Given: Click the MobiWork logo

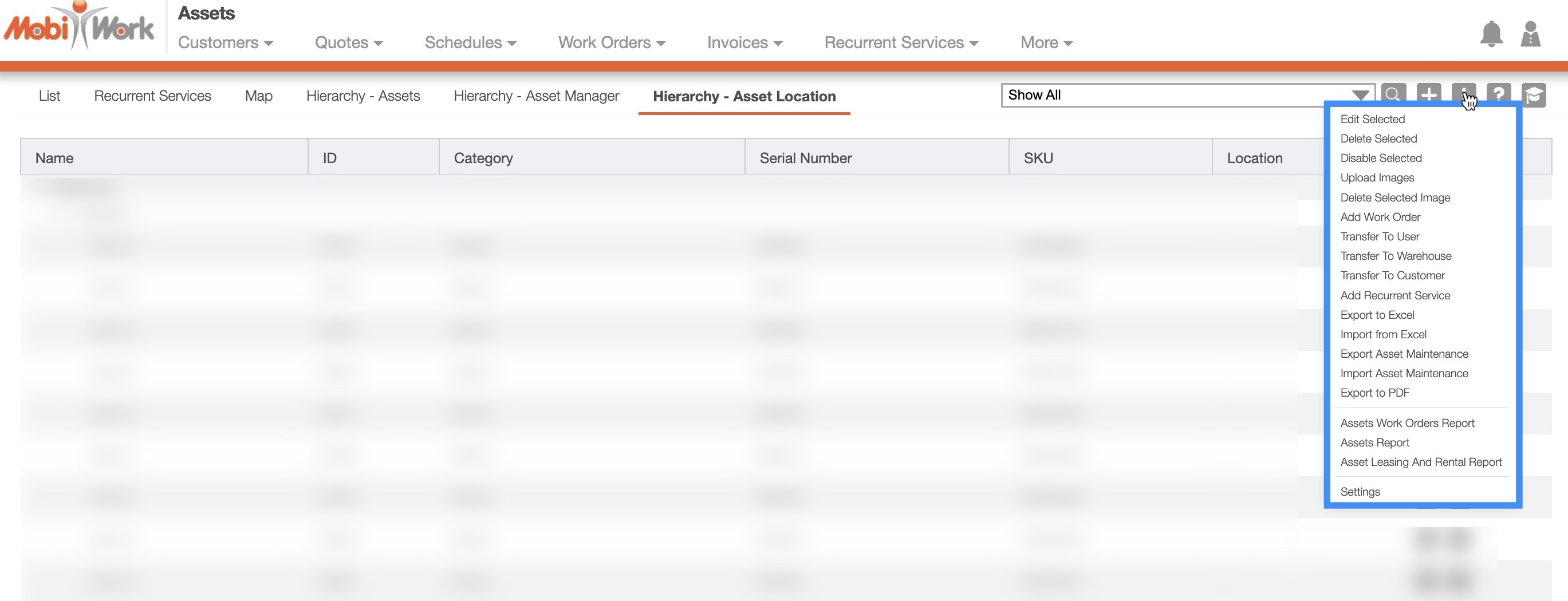Looking at the screenshot, I should point(79,27).
